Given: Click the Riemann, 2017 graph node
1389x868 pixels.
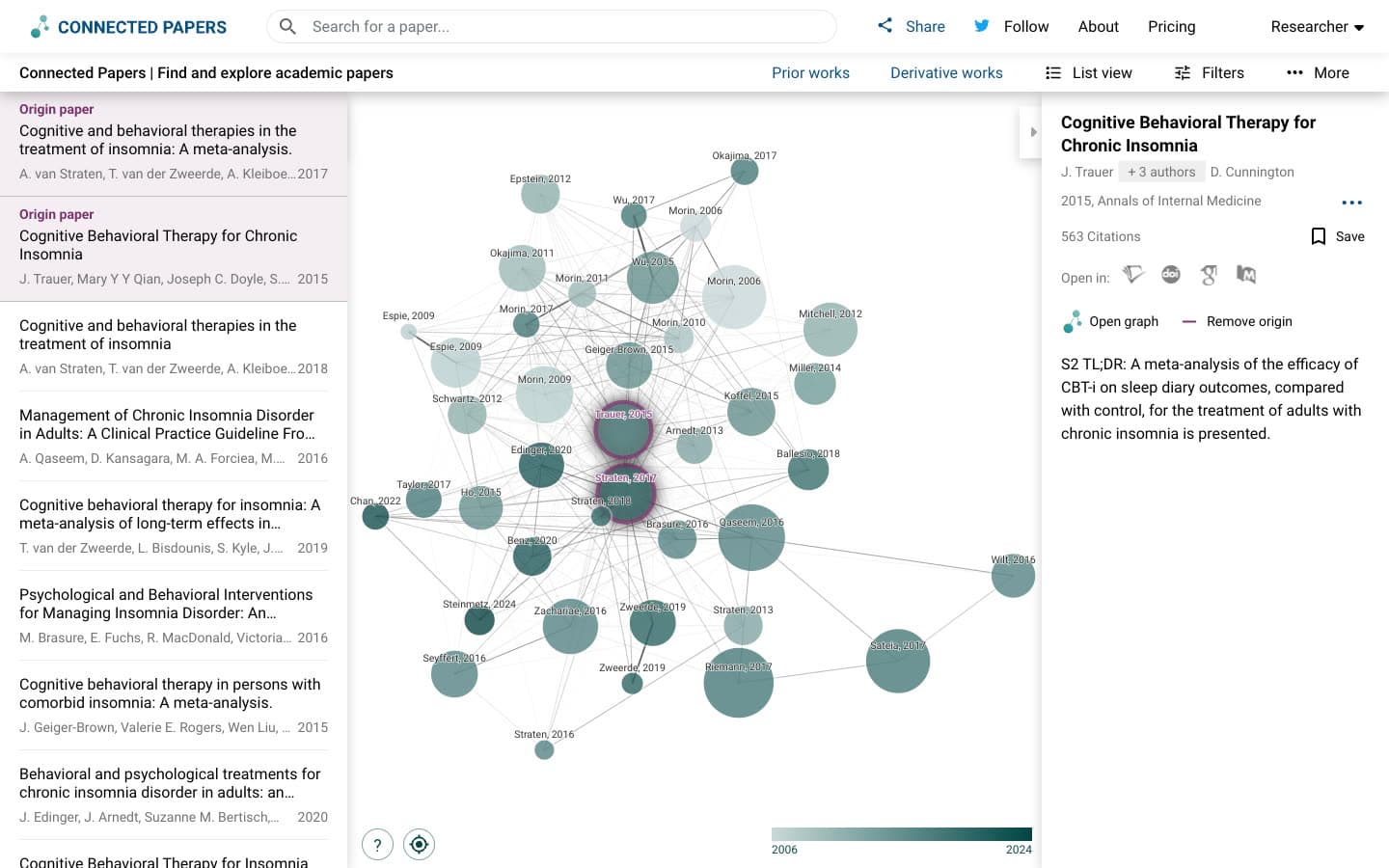Looking at the screenshot, I should point(739,683).
